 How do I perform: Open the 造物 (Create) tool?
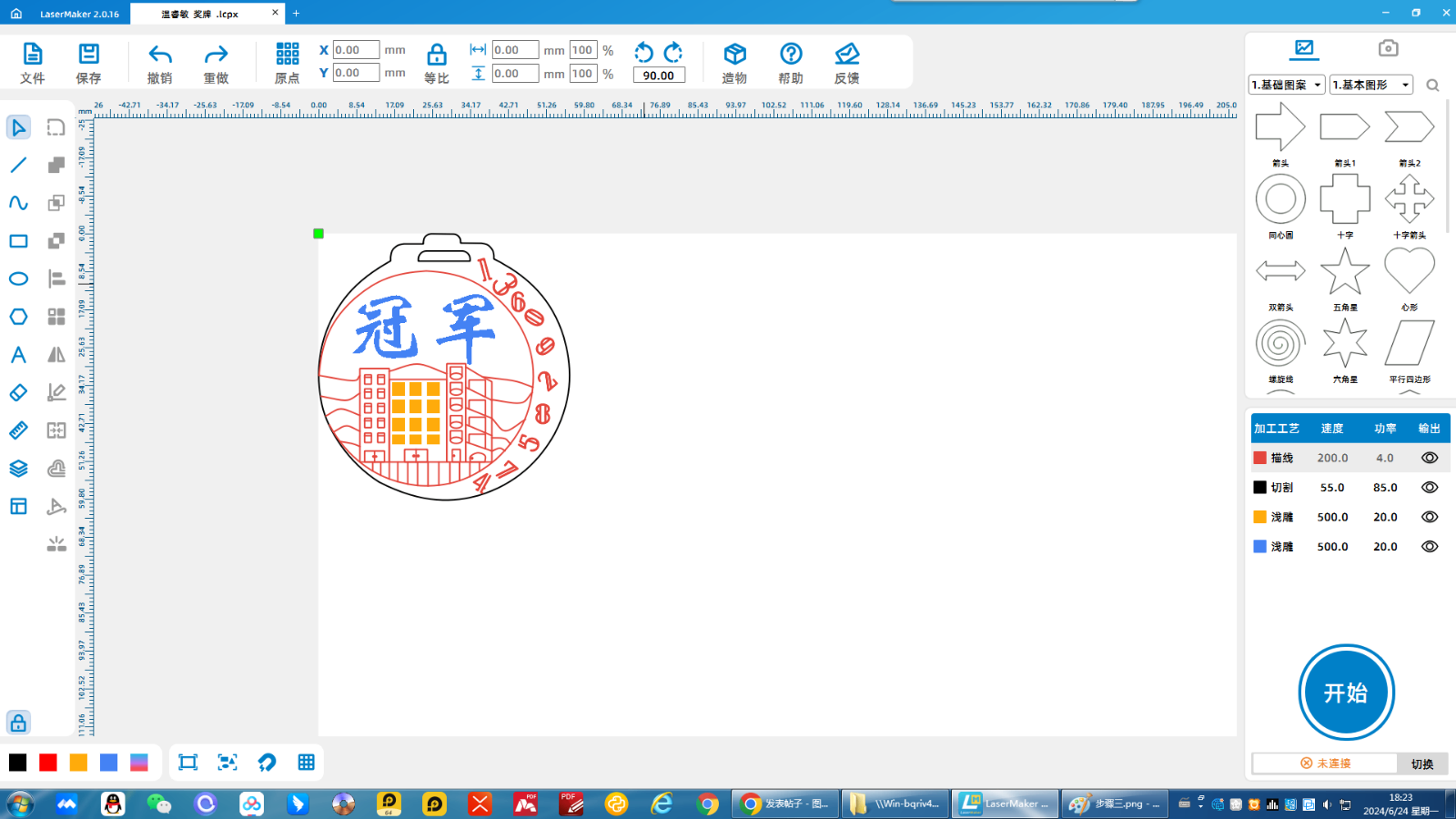(733, 60)
